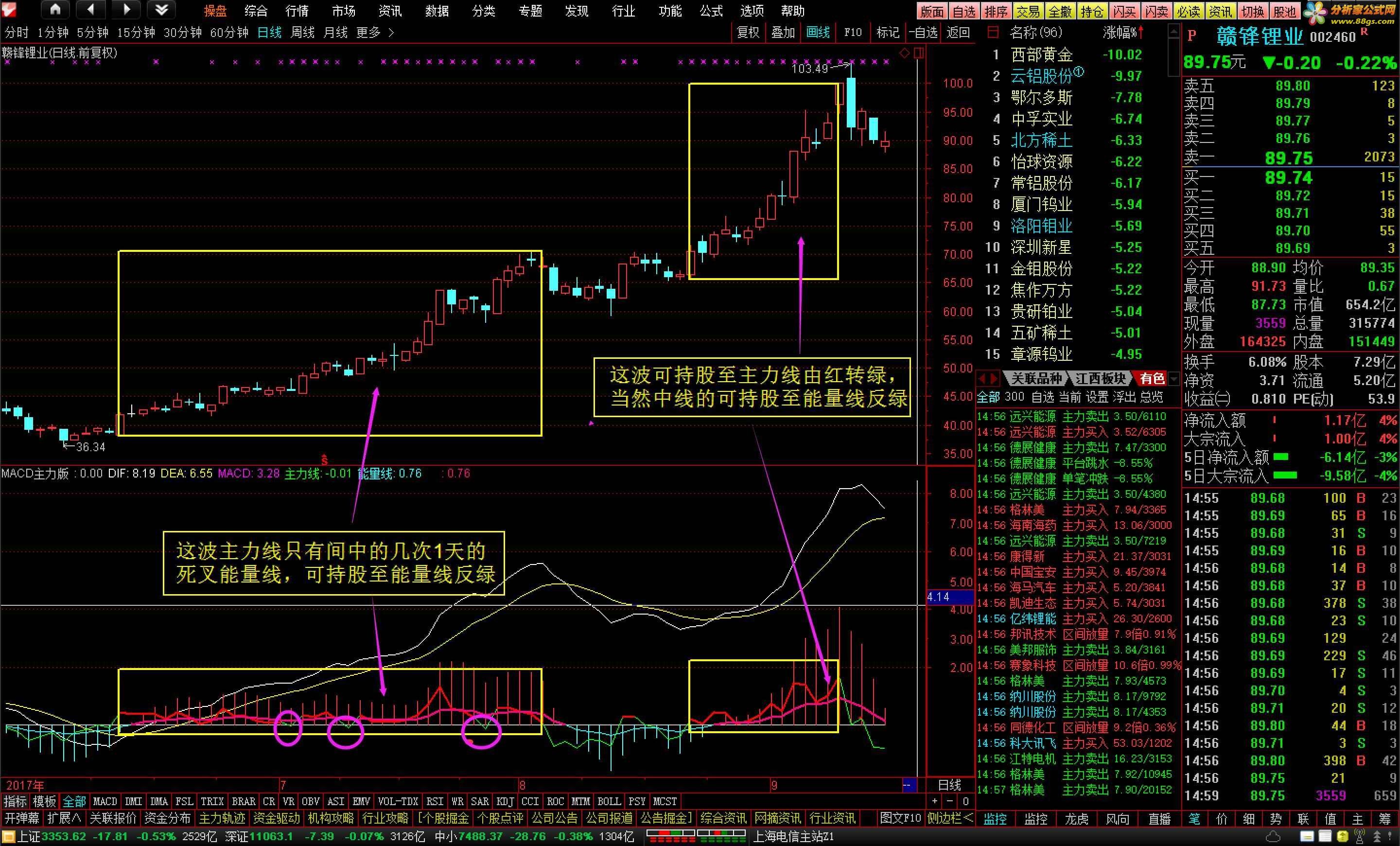Open the 主力轨迹 link
The height and width of the screenshot is (846, 1400).
(x=222, y=818)
